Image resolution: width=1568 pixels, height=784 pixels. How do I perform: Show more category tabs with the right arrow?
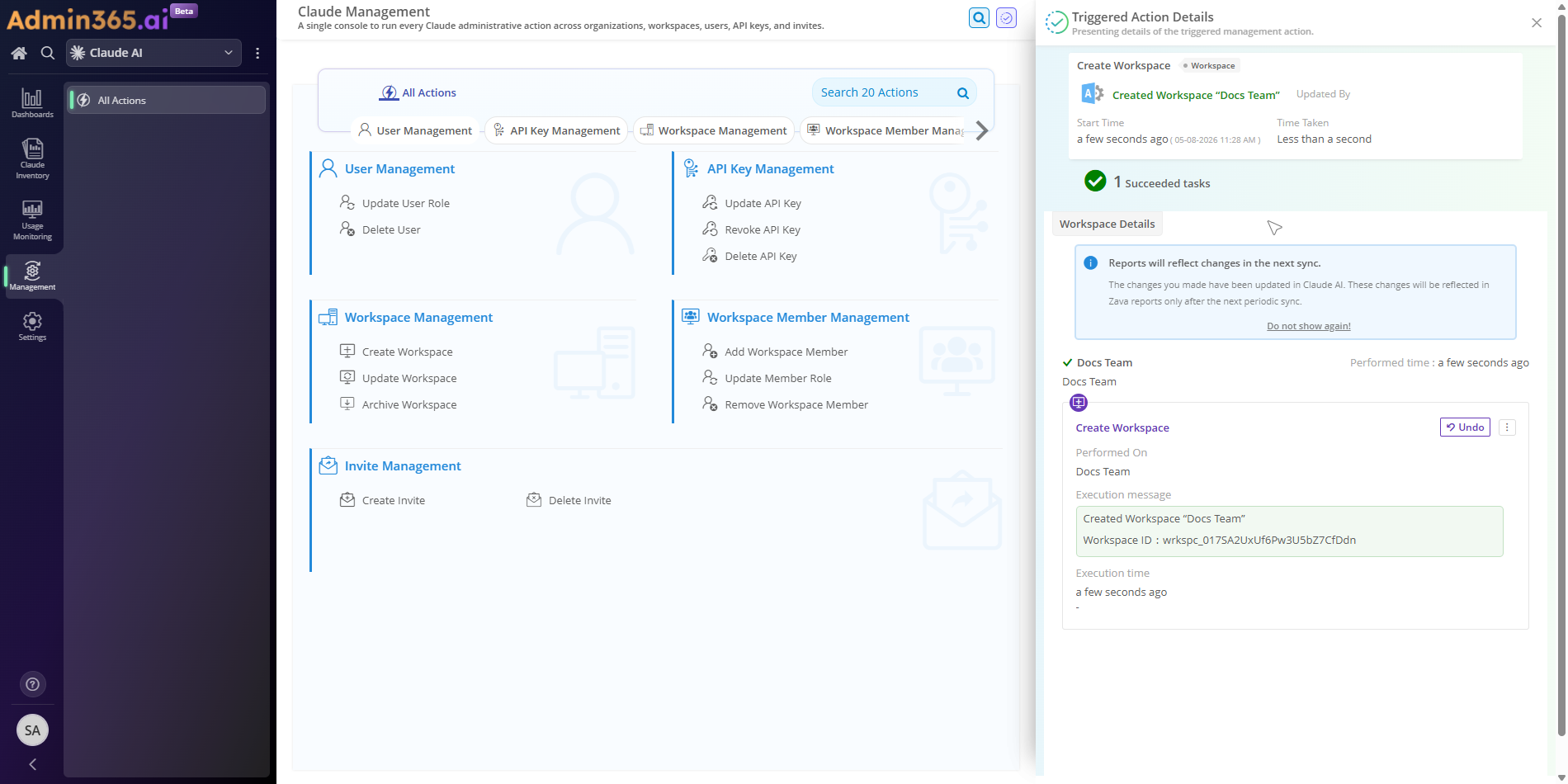[981, 130]
